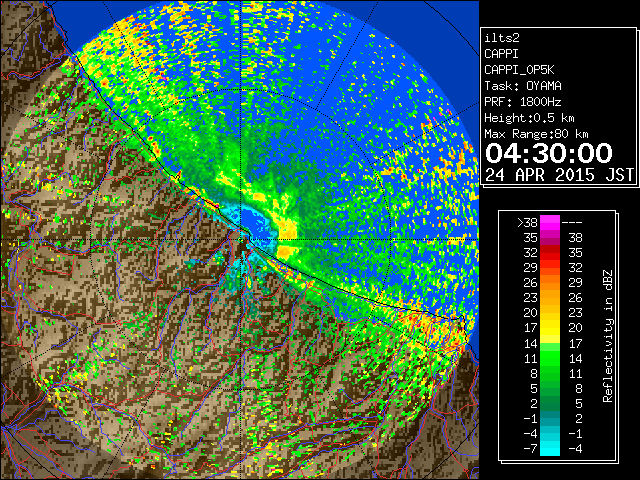Click the 'CAPPI' text line
Viewport: 640px width, 480px height.
coord(501,54)
